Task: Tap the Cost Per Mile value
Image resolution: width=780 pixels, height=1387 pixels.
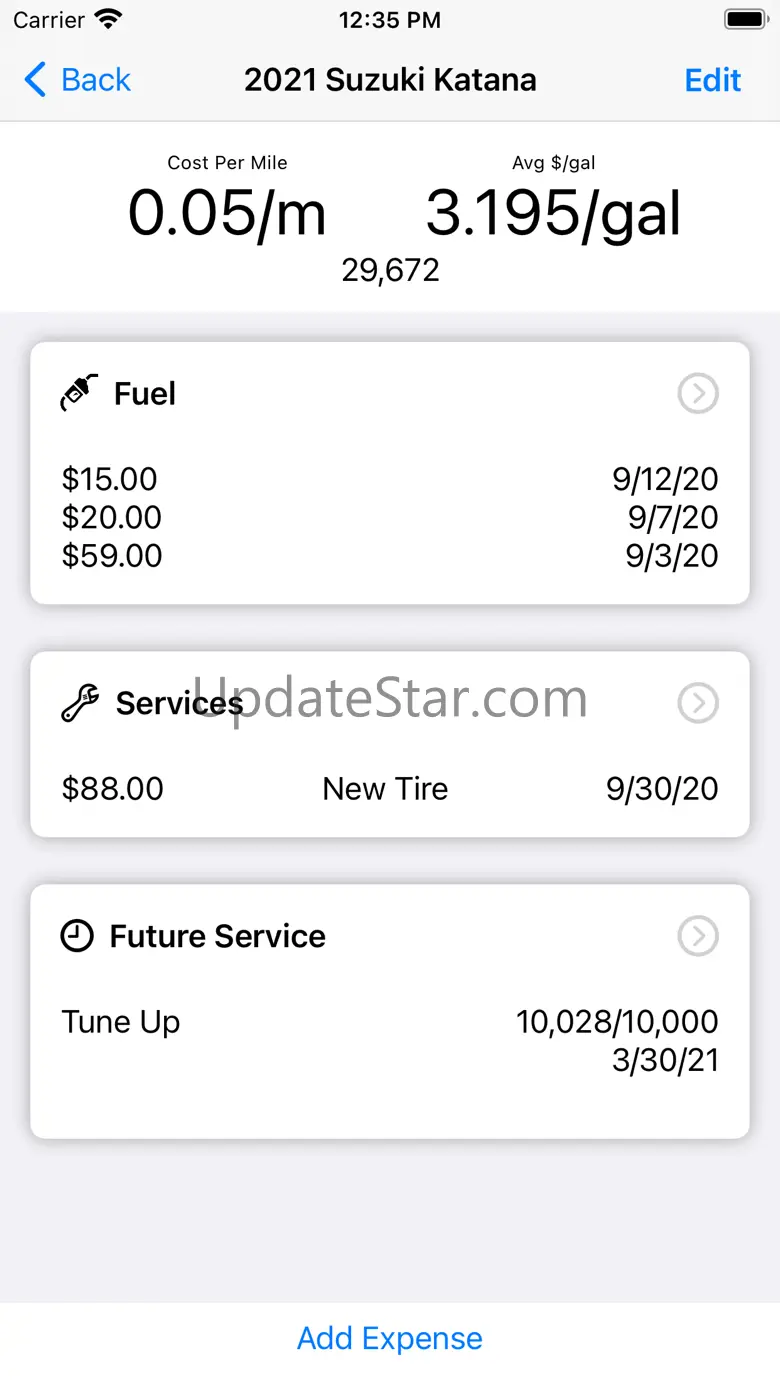Action: 227,213
